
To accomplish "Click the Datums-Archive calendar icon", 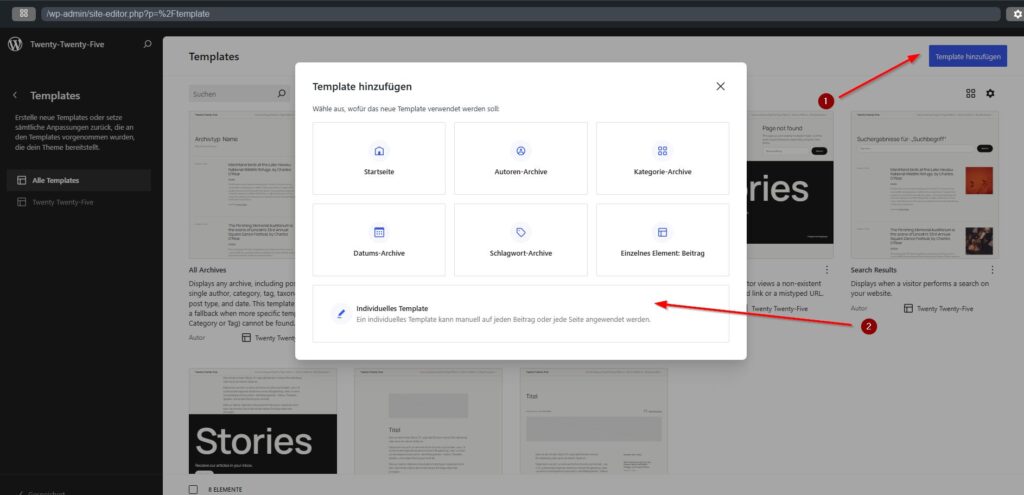I will (379, 232).
